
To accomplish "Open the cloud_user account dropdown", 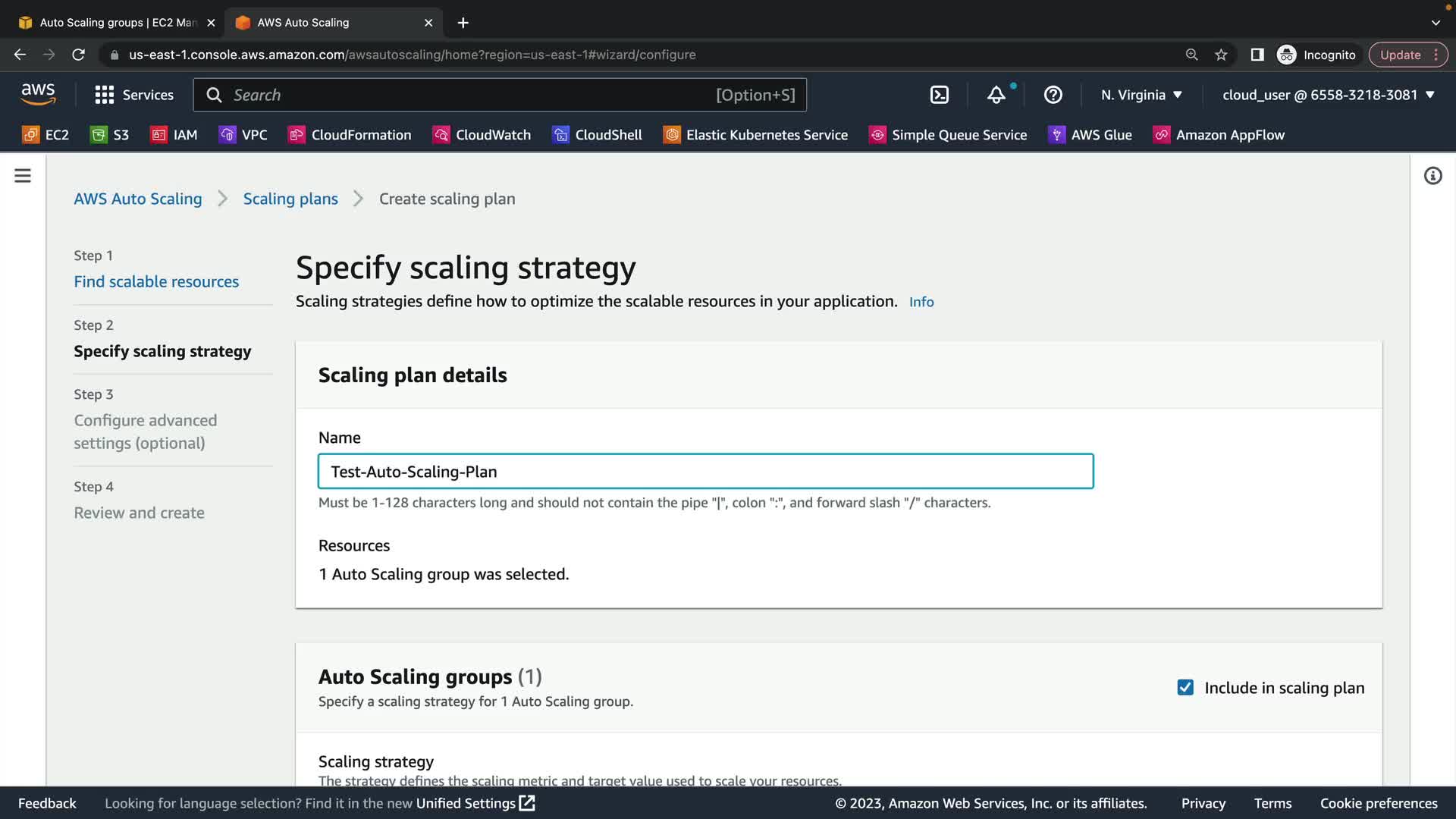I will (1328, 95).
